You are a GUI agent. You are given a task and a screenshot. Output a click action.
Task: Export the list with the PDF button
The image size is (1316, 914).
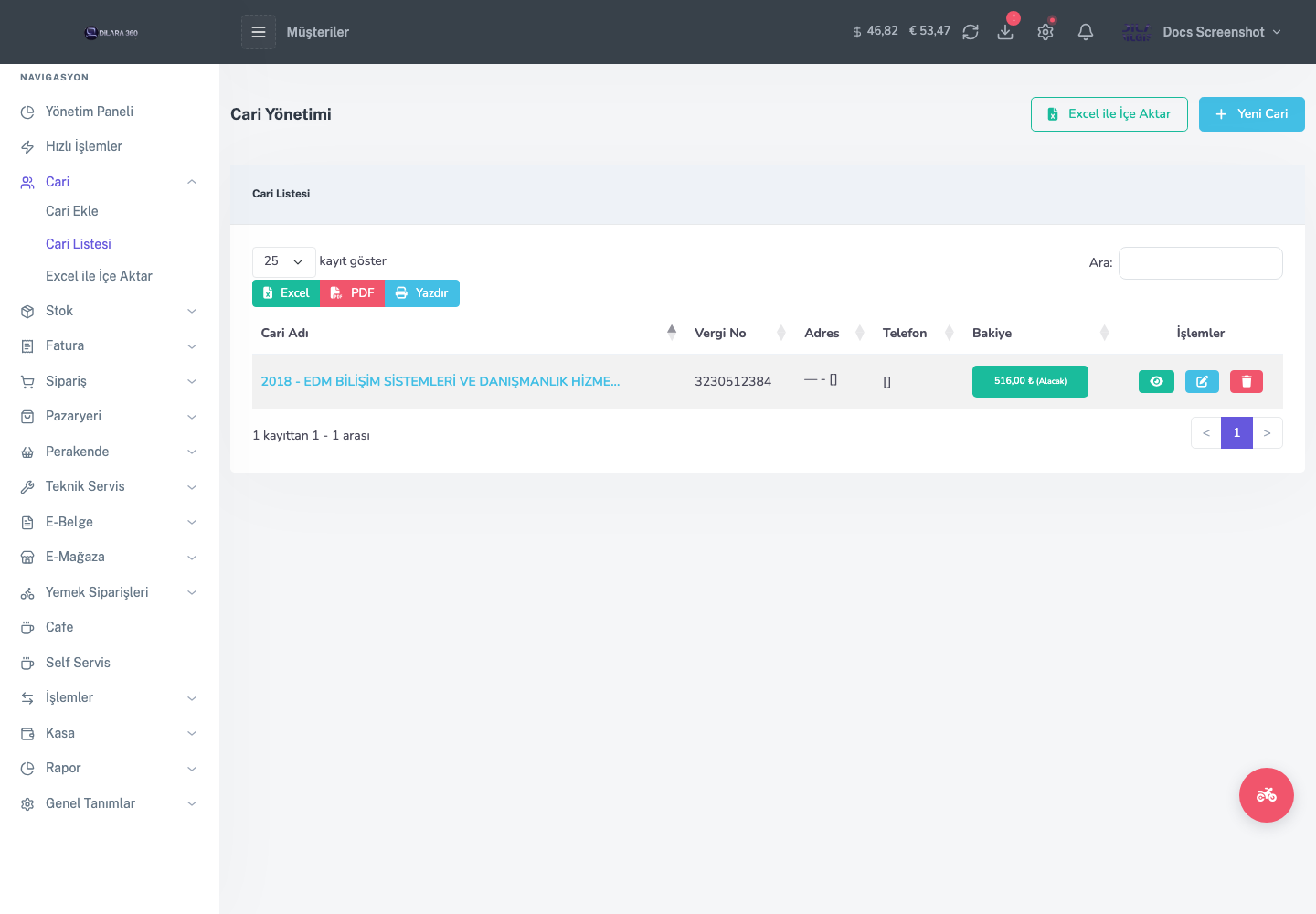(352, 293)
